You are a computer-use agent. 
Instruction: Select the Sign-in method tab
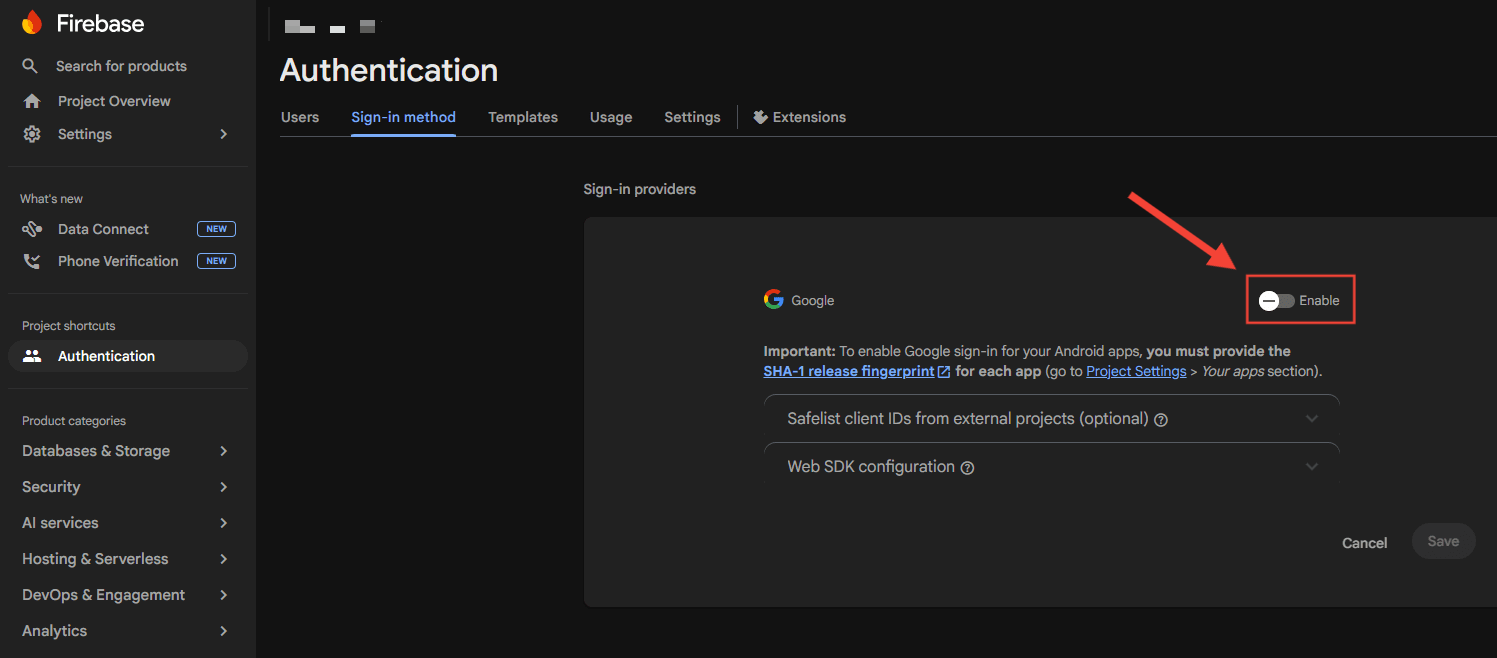tap(403, 117)
